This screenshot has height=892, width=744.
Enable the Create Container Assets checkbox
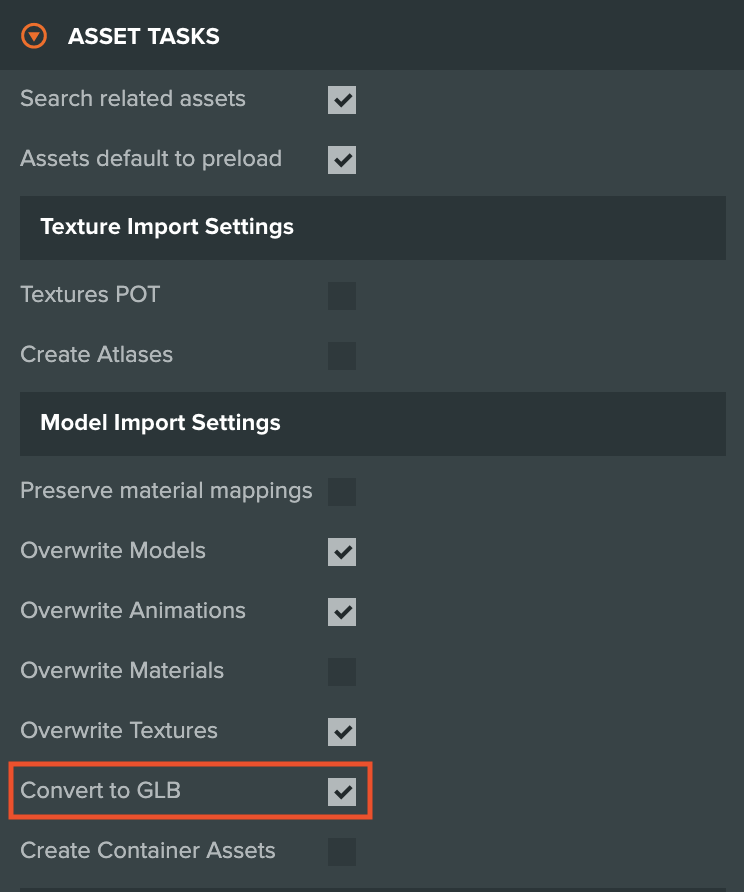341,851
